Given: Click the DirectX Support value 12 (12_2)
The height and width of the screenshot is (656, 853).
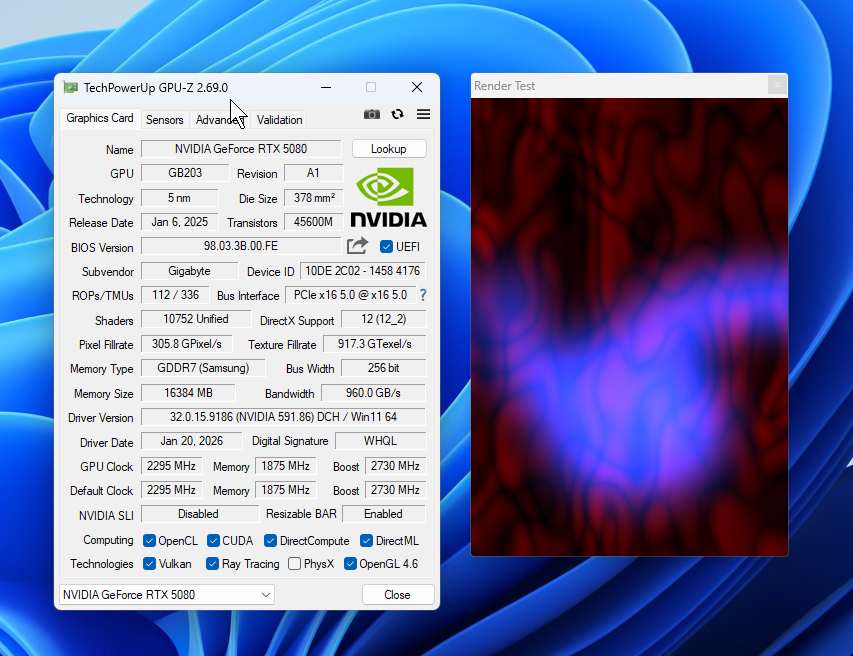Looking at the screenshot, I should point(384,319).
